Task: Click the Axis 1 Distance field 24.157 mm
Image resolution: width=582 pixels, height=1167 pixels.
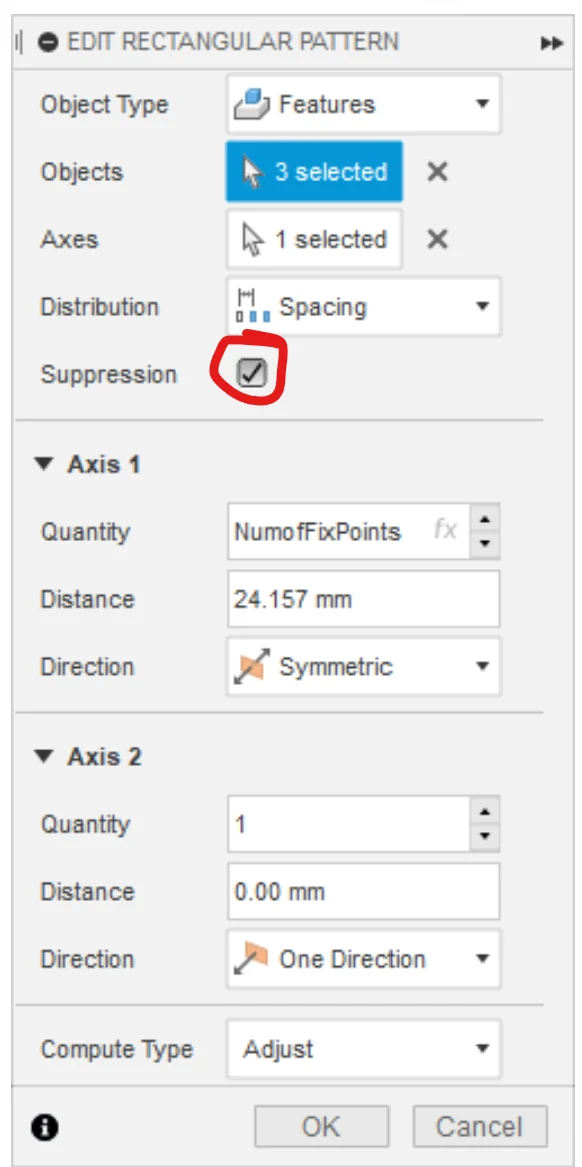Action: pos(364,598)
